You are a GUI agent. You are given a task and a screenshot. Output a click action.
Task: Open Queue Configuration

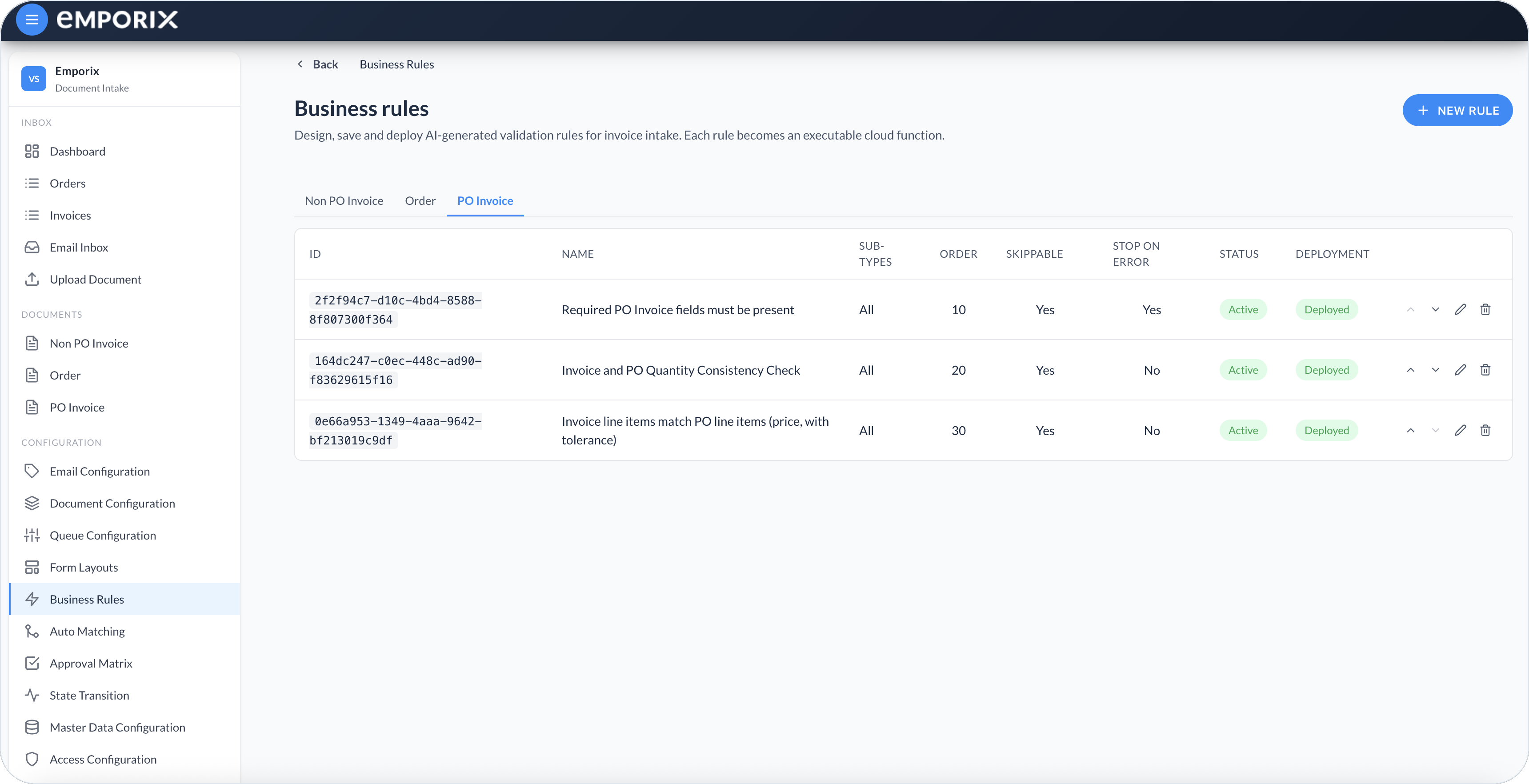124,535
